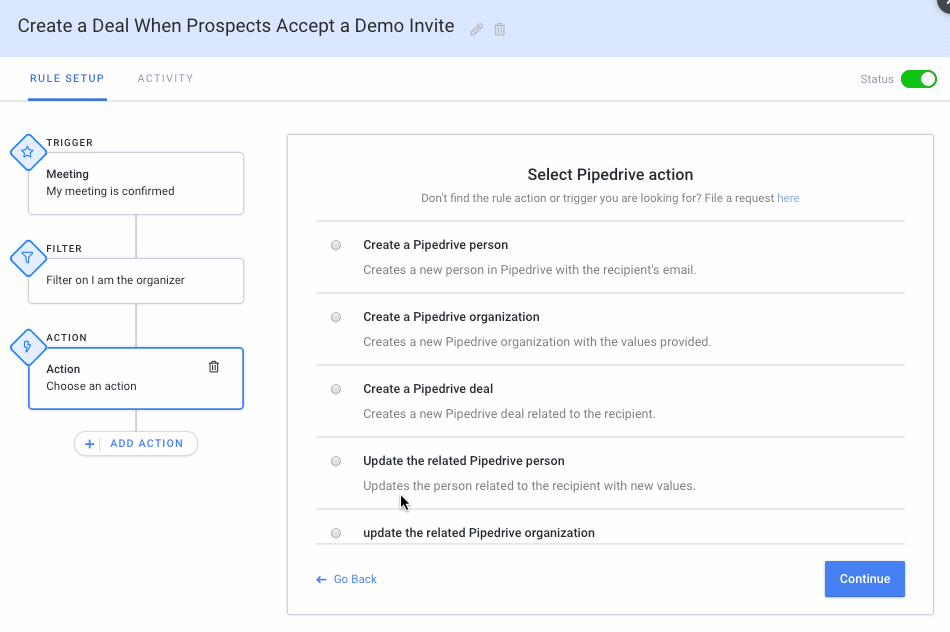Delete the Action step with trash icon
This screenshot has width=950, height=632.
(x=213, y=367)
